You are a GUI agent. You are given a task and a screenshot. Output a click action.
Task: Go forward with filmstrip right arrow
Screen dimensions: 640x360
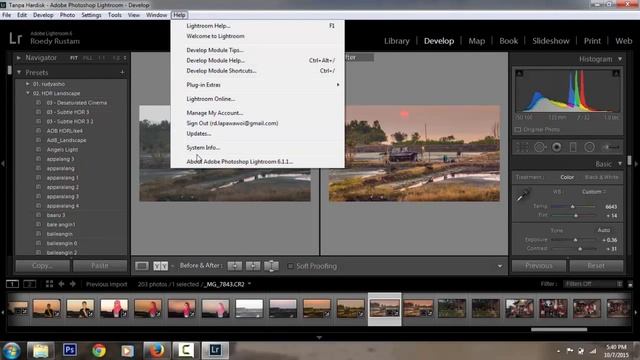[73, 284]
